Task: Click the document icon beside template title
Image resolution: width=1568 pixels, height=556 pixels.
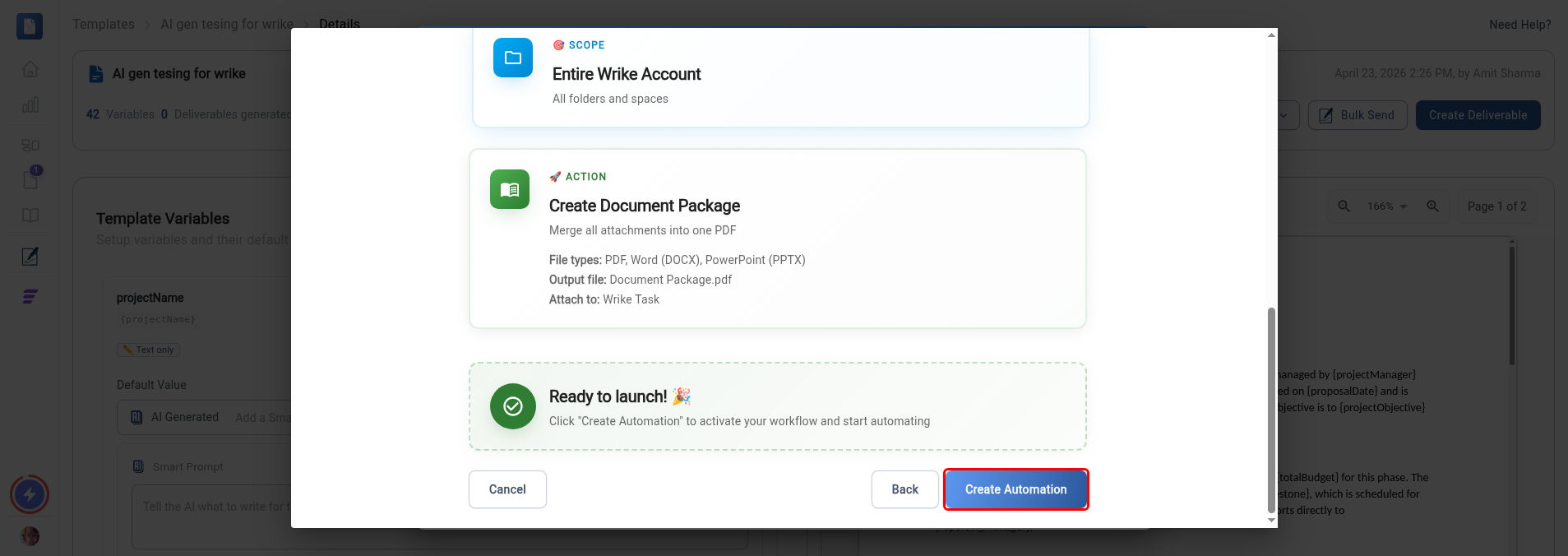Action: (96, 73)
